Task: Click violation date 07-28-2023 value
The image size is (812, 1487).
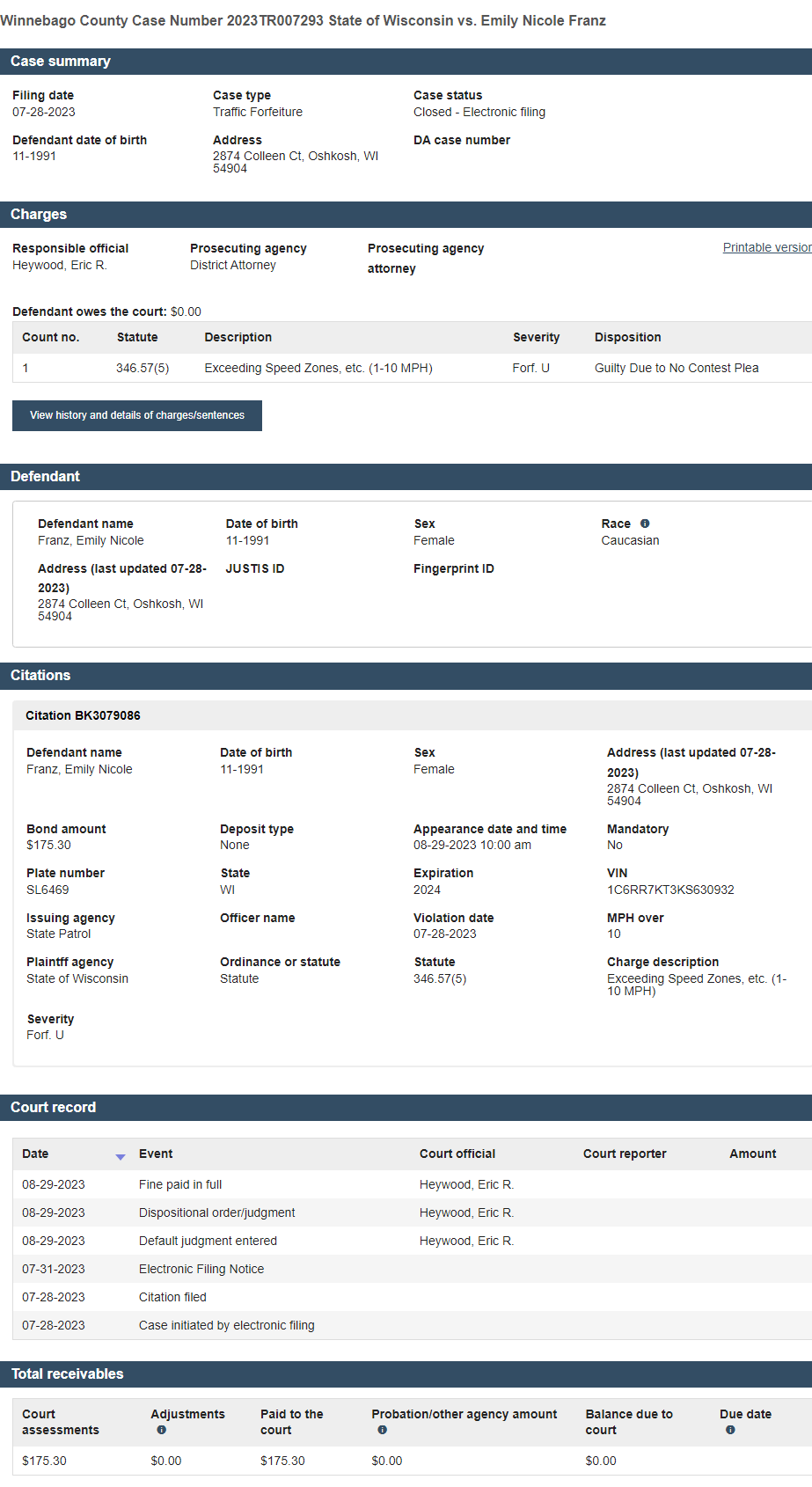Action: click(x=445, y=934)
